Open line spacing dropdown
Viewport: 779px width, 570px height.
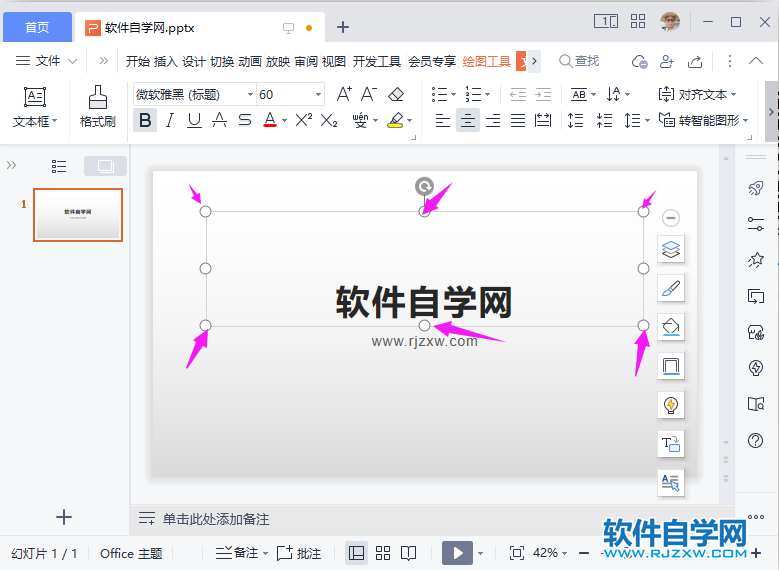[637, 120]
